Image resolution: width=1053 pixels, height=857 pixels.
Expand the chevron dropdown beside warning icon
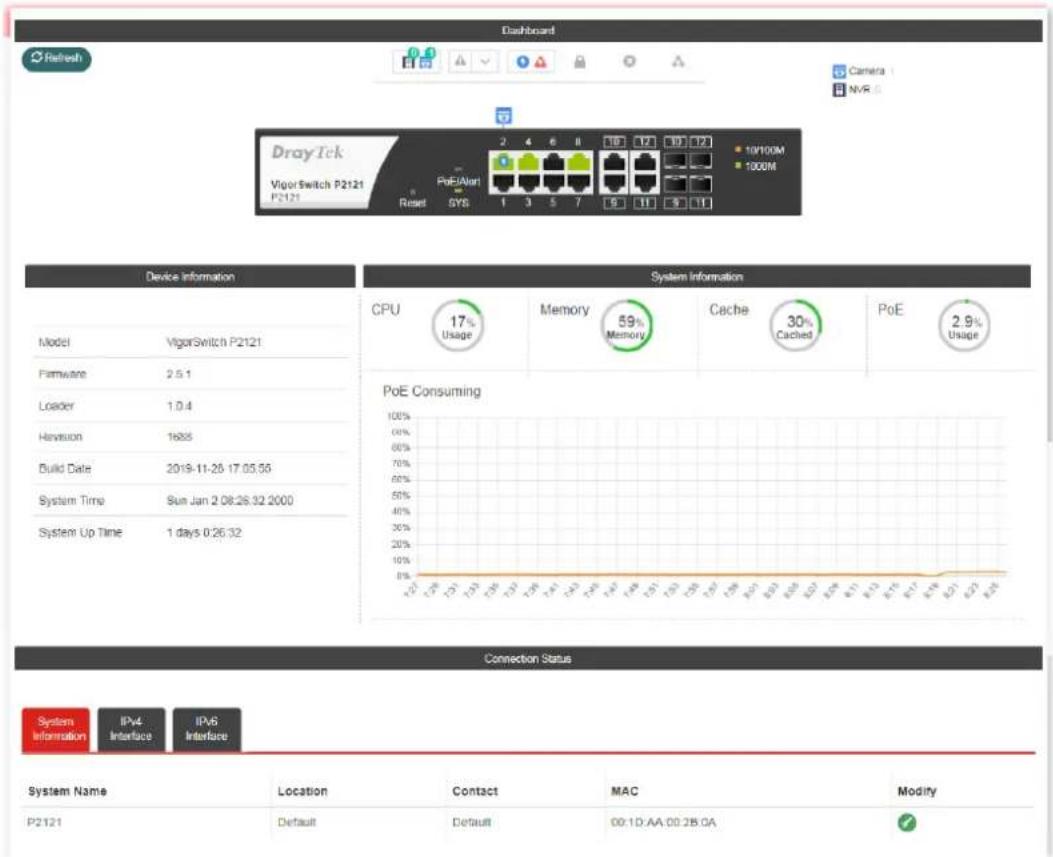485,62
